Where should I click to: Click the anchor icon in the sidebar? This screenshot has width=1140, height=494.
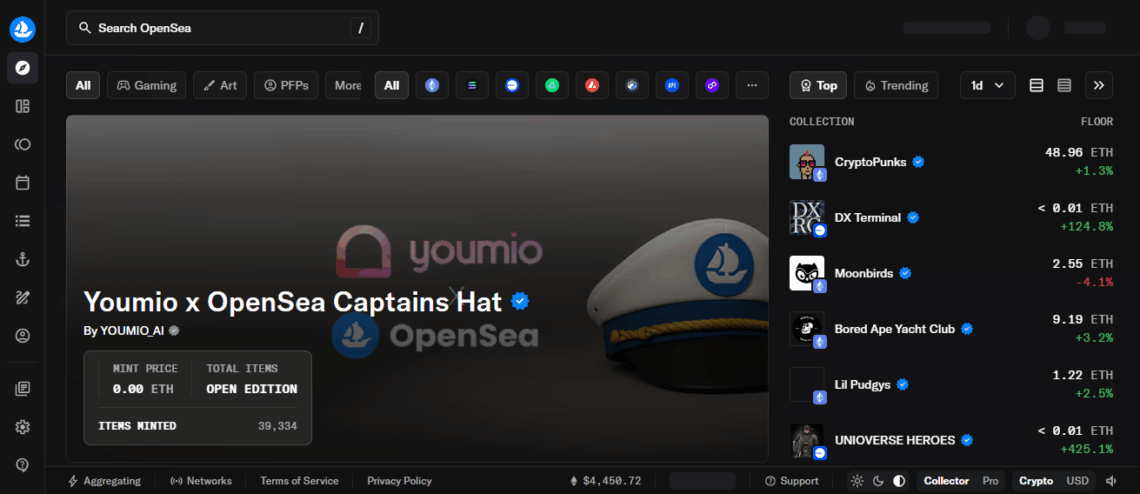coord(22,260)
